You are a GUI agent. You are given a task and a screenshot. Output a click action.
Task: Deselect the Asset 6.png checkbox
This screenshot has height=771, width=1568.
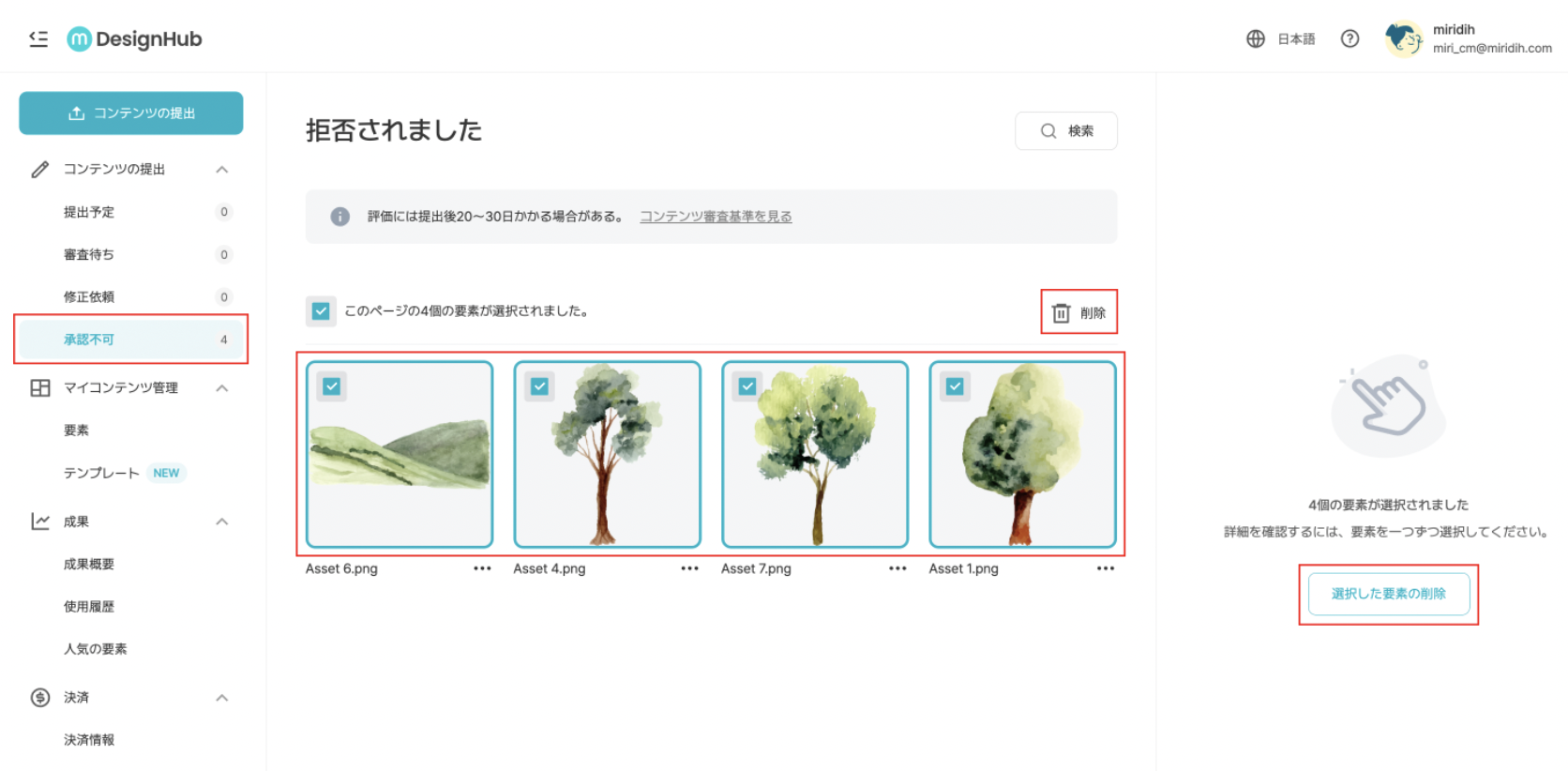(x=332, y=386)
